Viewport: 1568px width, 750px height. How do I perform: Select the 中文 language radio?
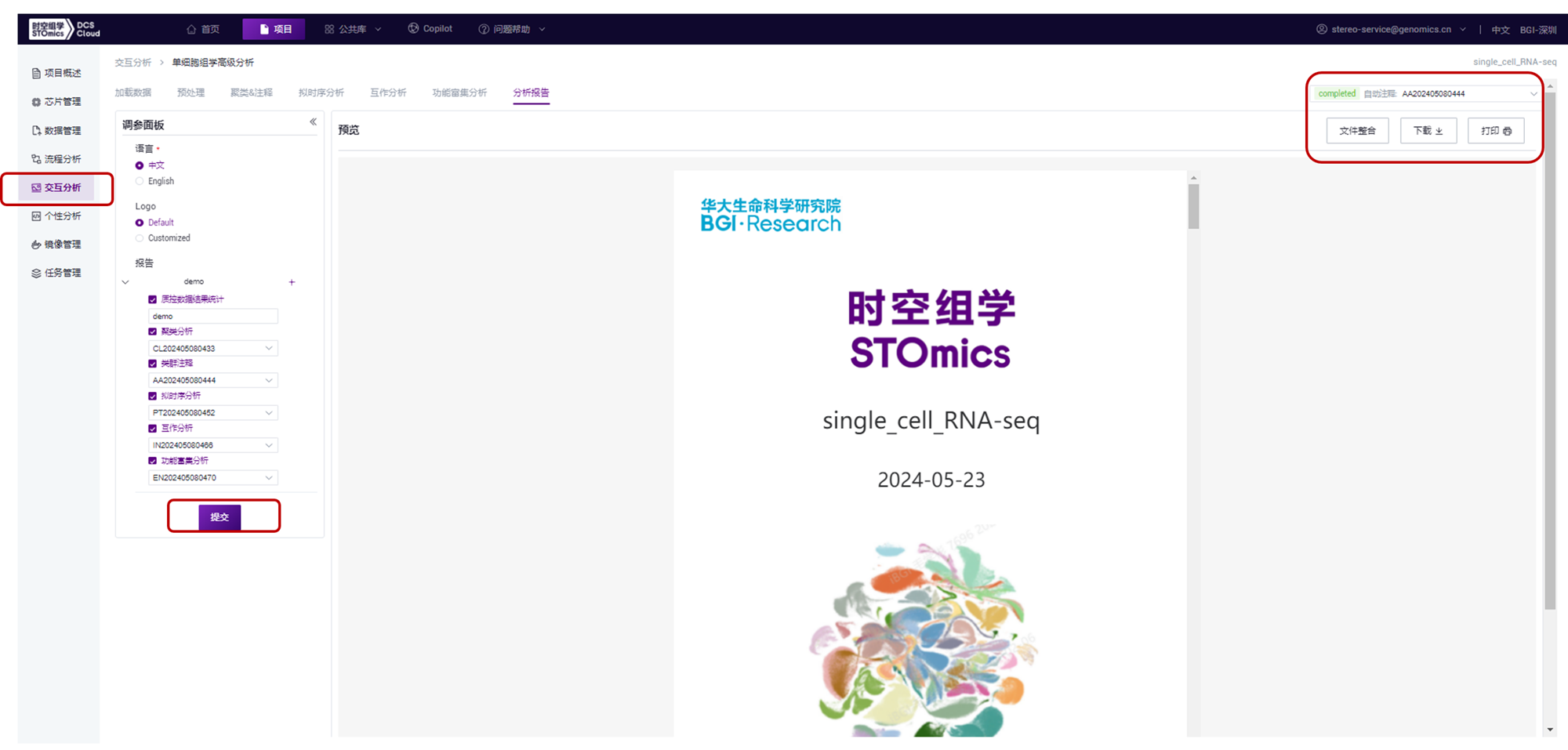[x=140, y=165]
